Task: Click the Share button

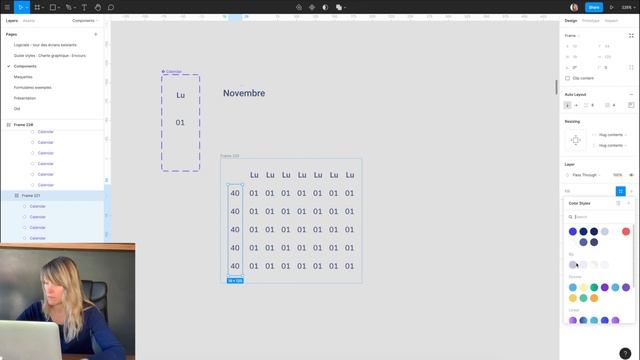Action: pyautogui.click(x=594, y=7)
